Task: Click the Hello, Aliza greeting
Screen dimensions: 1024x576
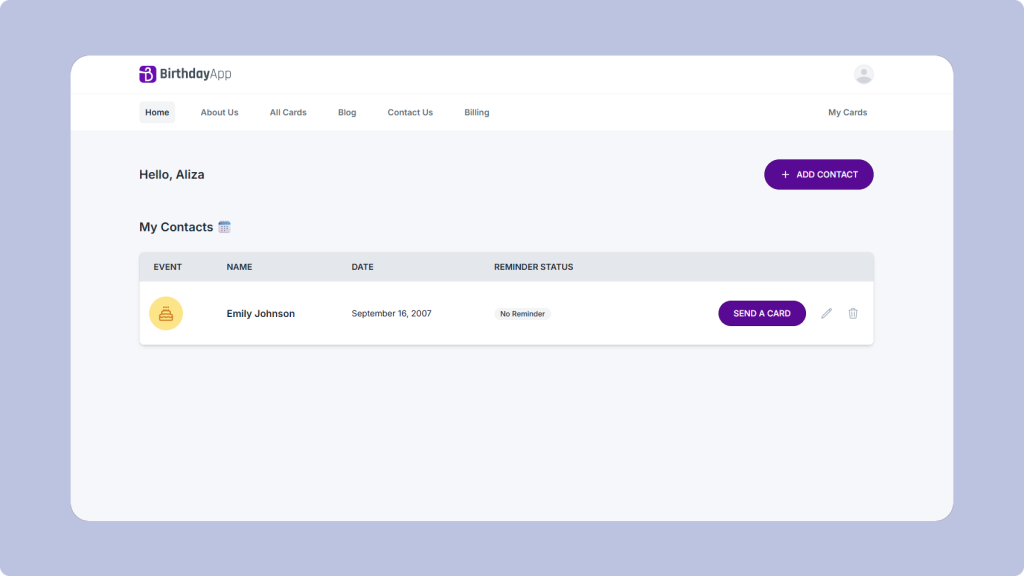Action: 172,174
